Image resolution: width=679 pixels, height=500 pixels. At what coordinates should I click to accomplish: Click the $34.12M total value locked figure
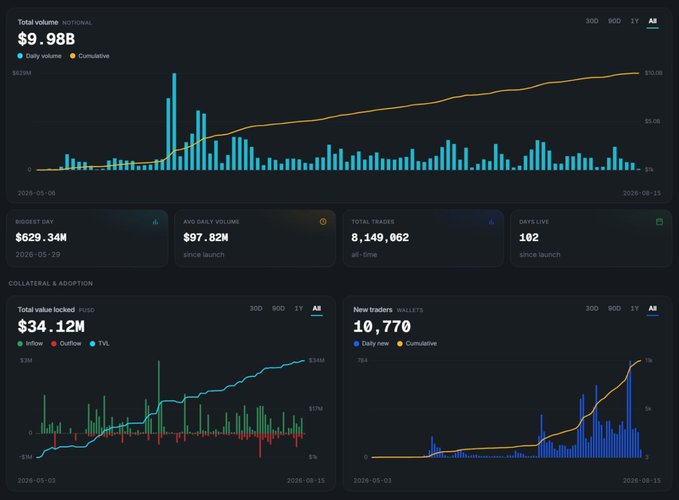click(x=51, y=326)
